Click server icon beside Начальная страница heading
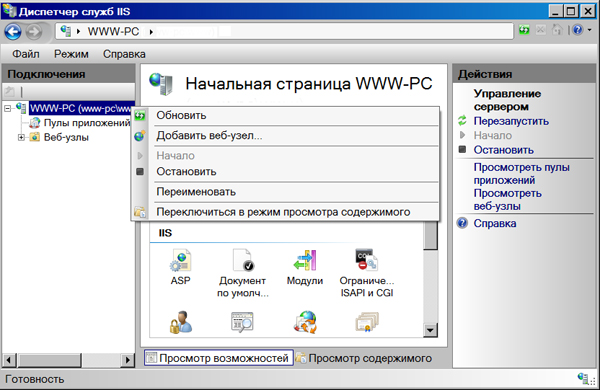Screen dimensions: 600x390 161,83
